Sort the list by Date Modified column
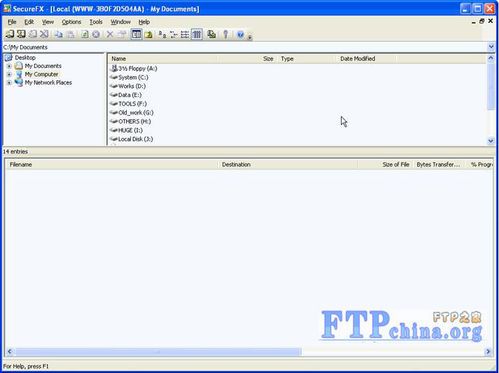The width and height of the screenshot is (499, 373). click(366, 59)
